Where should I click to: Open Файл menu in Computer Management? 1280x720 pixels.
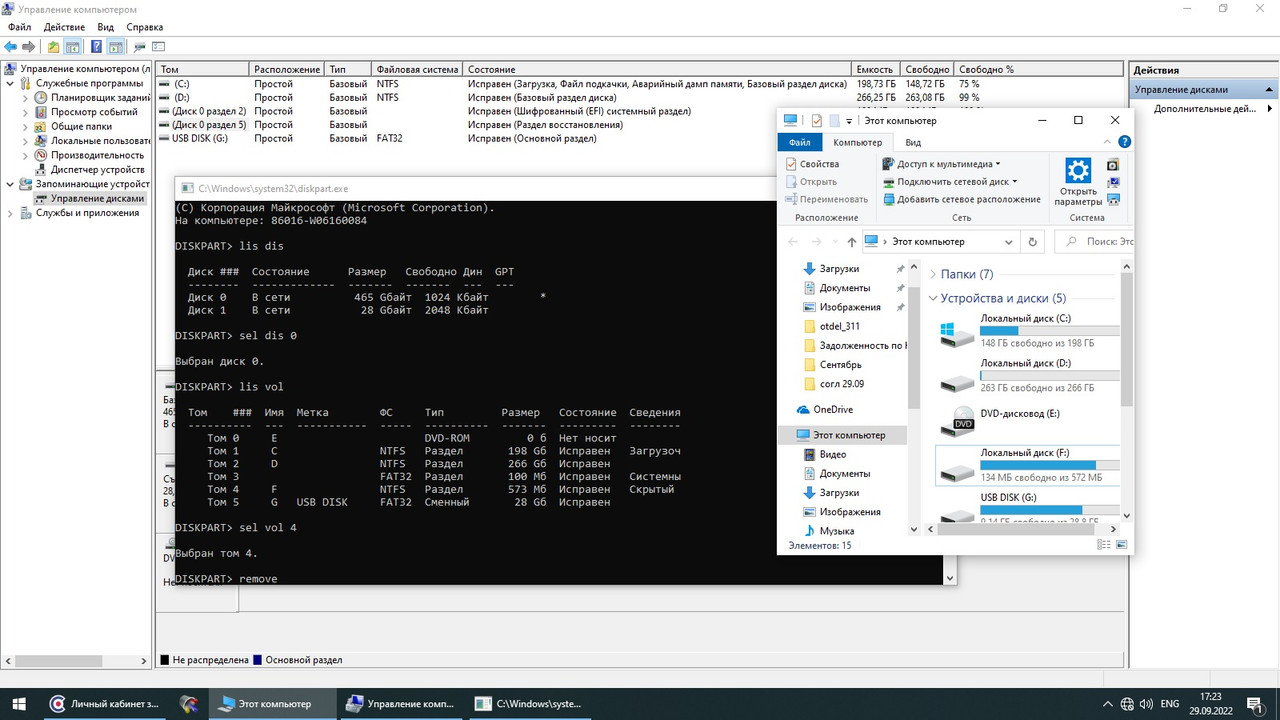[x=19, y=27]
